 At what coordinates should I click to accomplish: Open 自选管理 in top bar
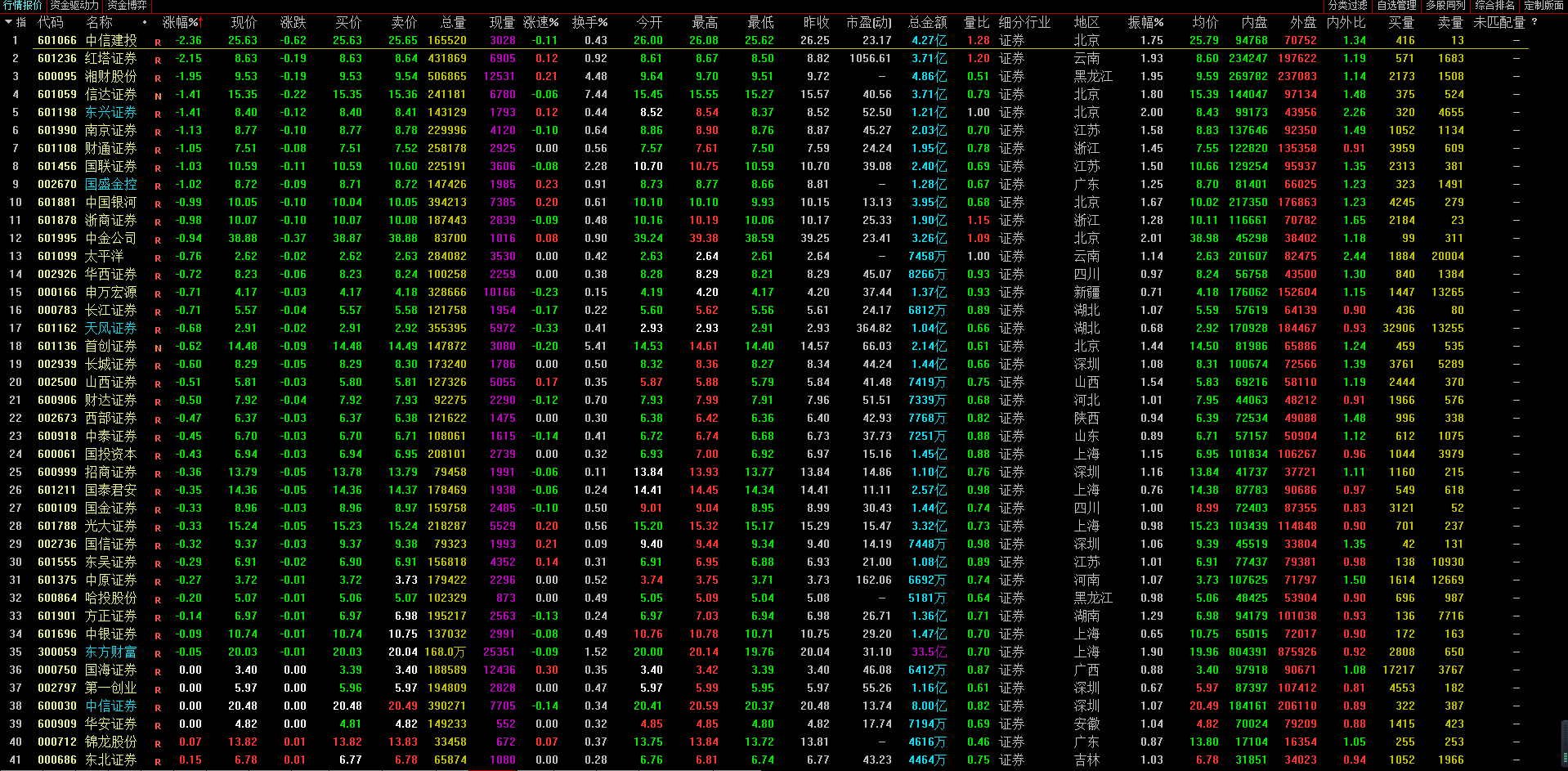point(1397,6)
